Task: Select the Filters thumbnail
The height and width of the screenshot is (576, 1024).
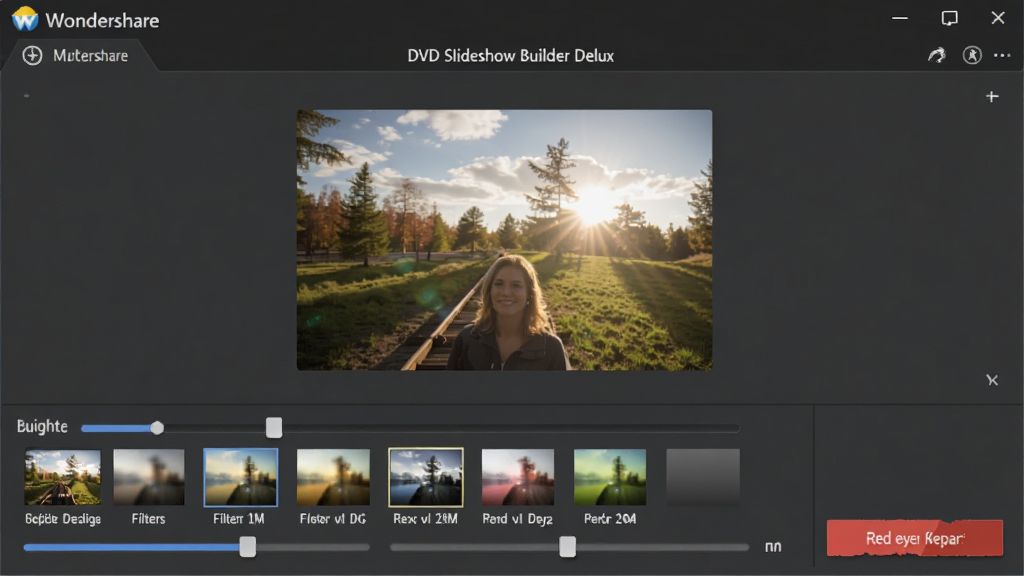Action: pyautogui.click(x=149, y=477)
